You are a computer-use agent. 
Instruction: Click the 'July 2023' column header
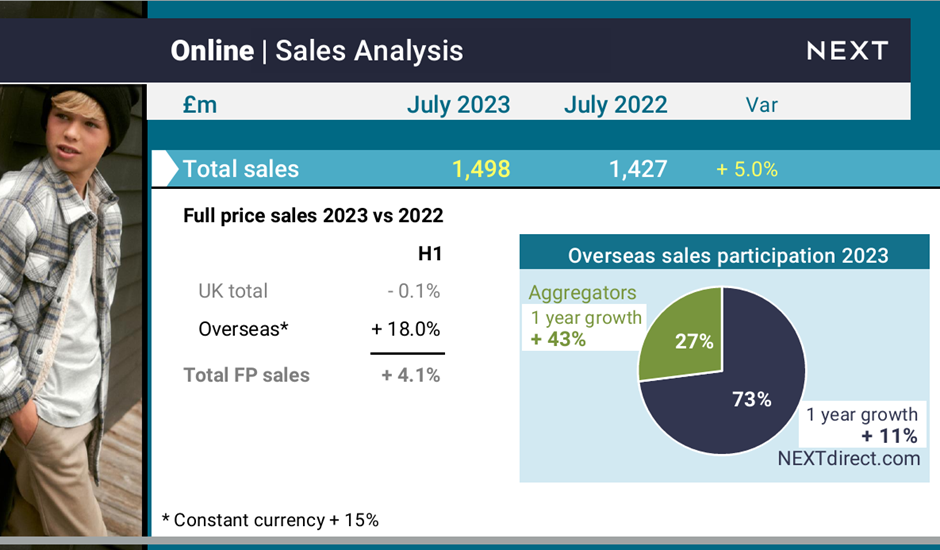click(459, 105)
